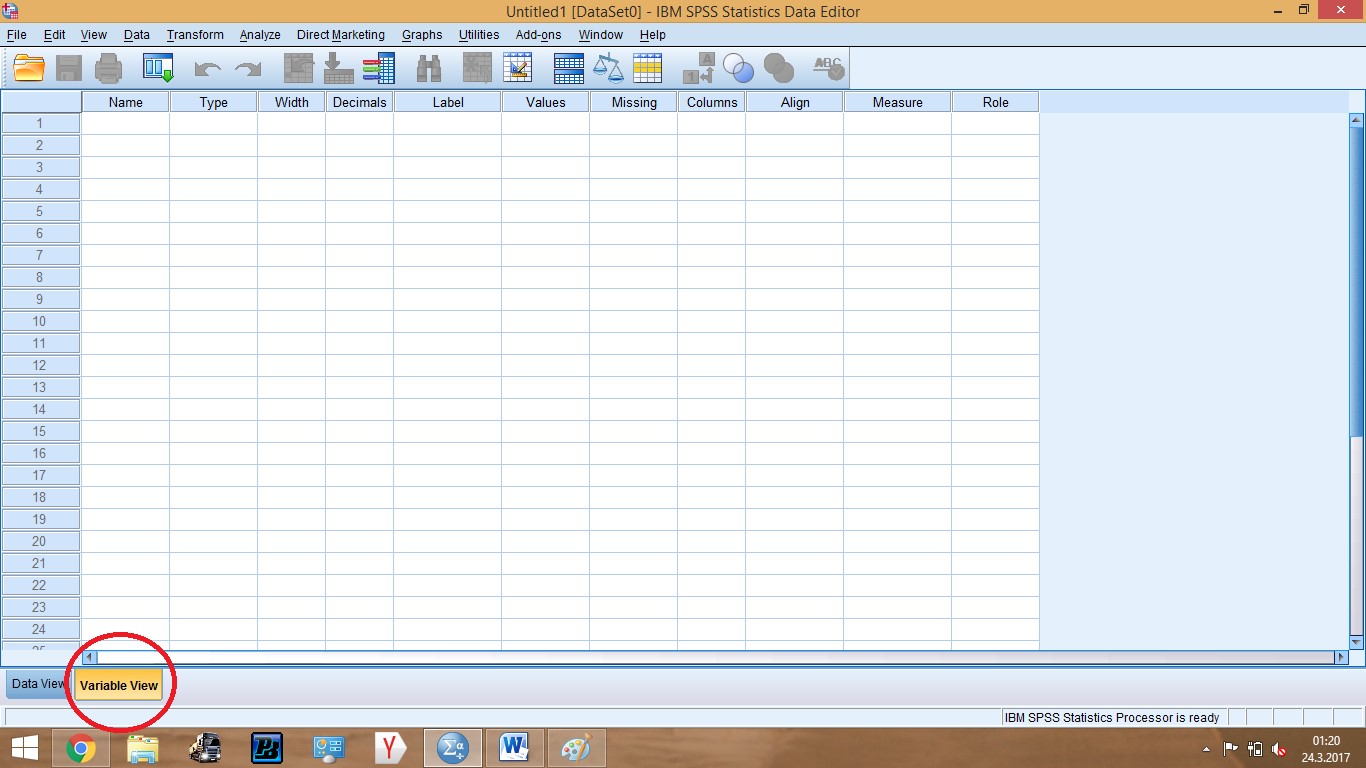Open the Utilities menu
The width and height of the screenshot is (1366, 768).
[479, 35]
